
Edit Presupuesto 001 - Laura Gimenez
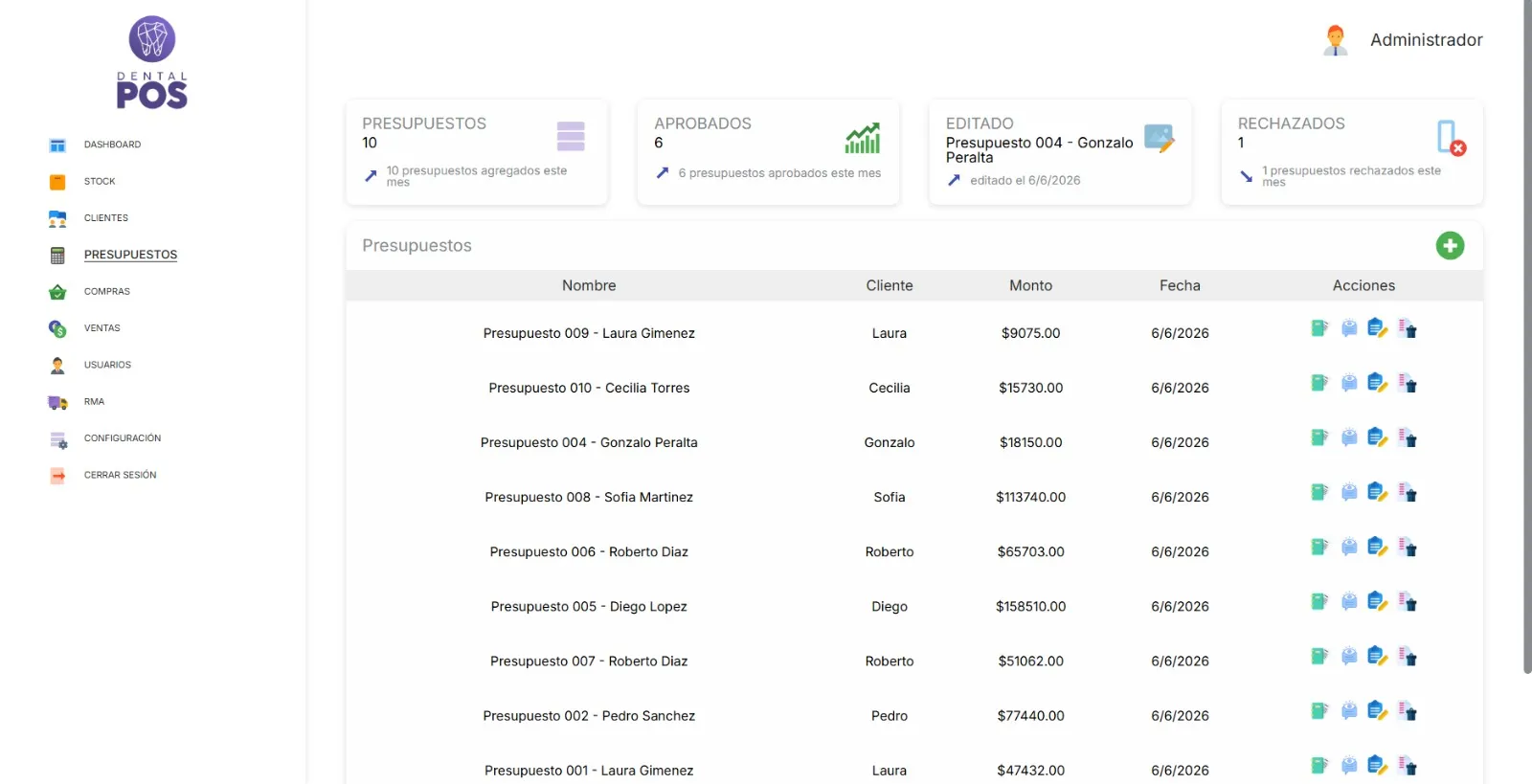click(1378, 765)
